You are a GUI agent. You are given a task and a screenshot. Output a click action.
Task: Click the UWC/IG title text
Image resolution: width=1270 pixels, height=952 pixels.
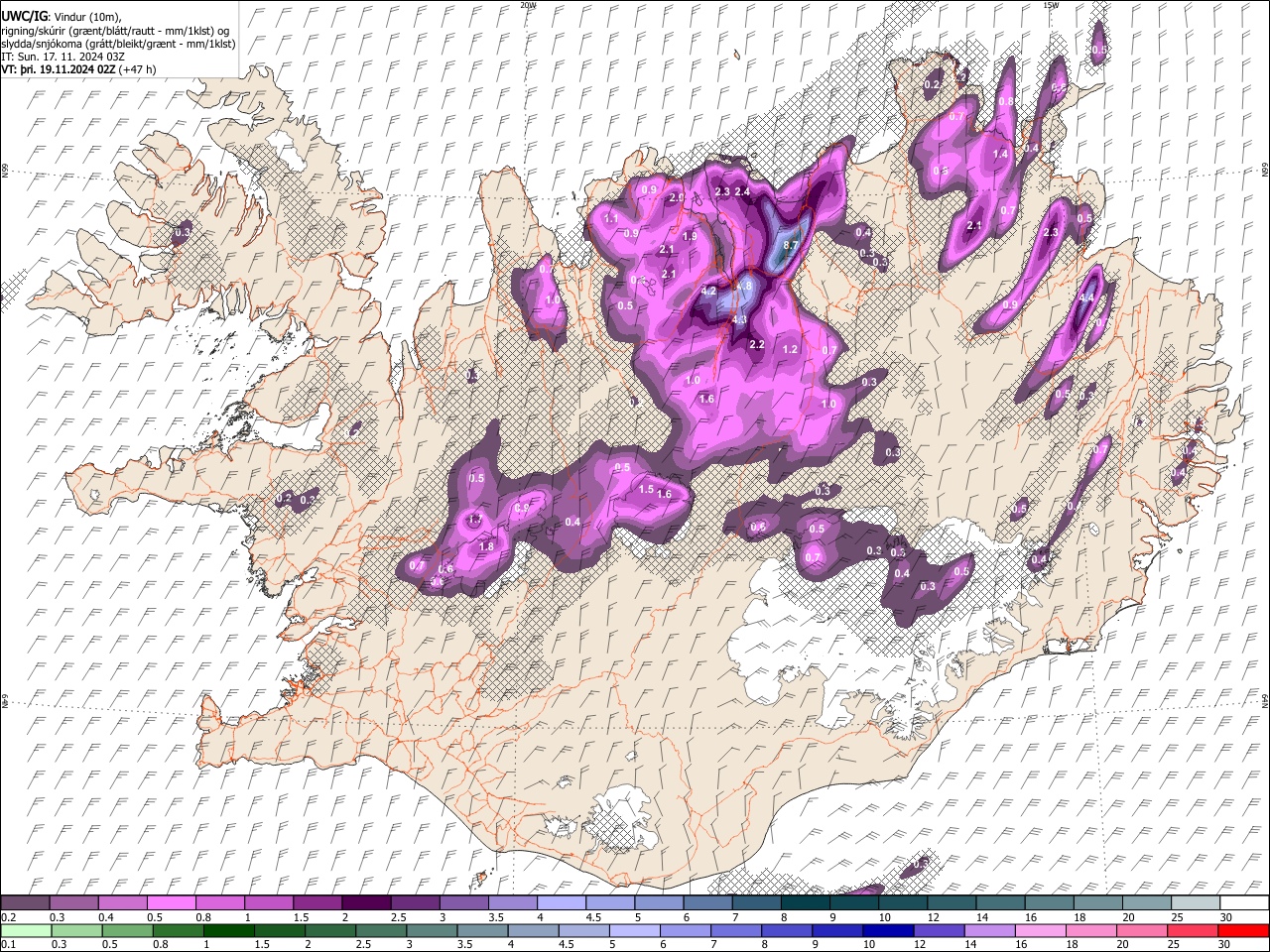point(23,16)
